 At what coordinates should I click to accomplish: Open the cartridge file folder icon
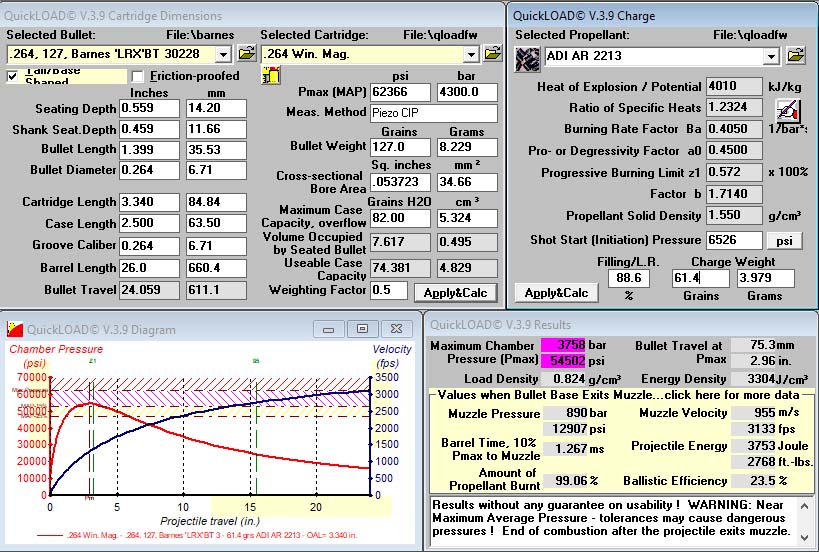pos(493,54)
